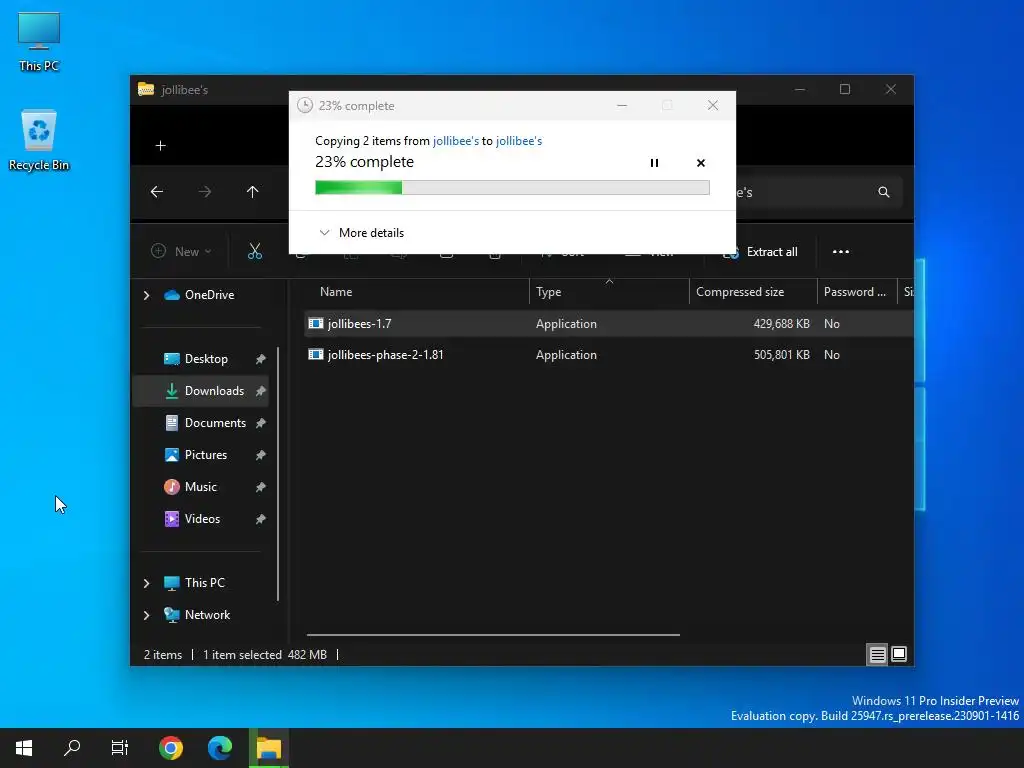Maximize the jollibee's Explorer window
This screenshot has width=1024, height=768.
pyautogui.click(x=845, y=89)
